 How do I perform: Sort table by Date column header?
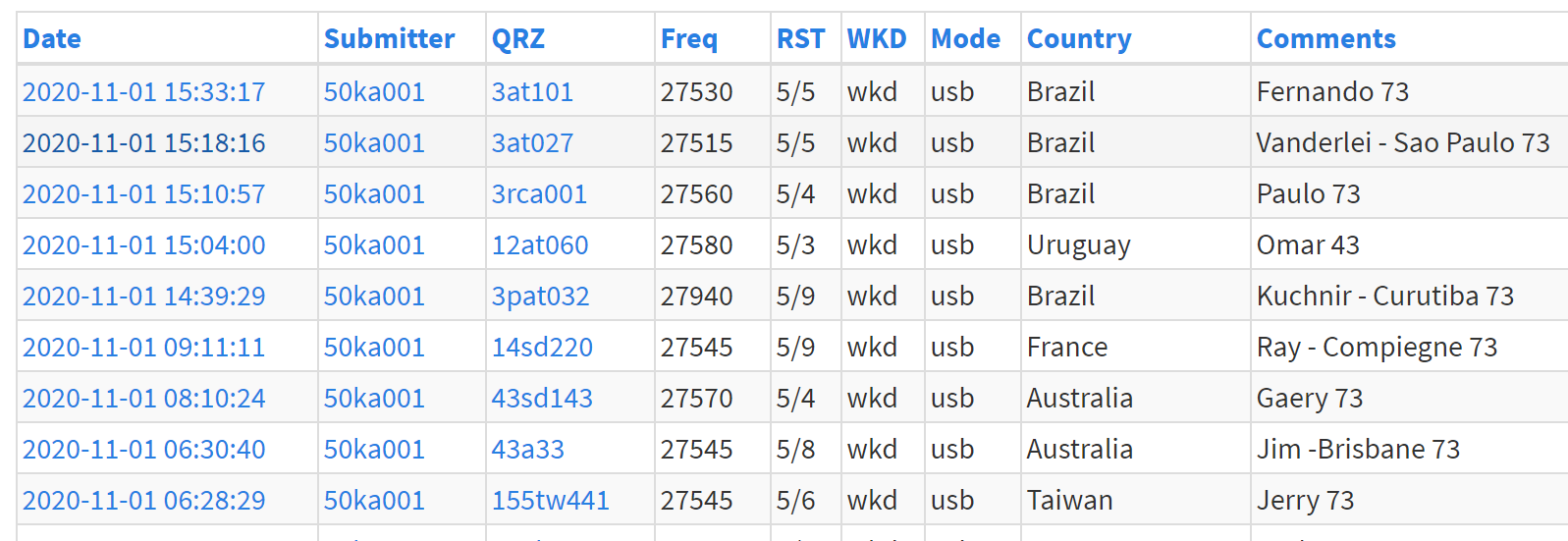(52, 39)
